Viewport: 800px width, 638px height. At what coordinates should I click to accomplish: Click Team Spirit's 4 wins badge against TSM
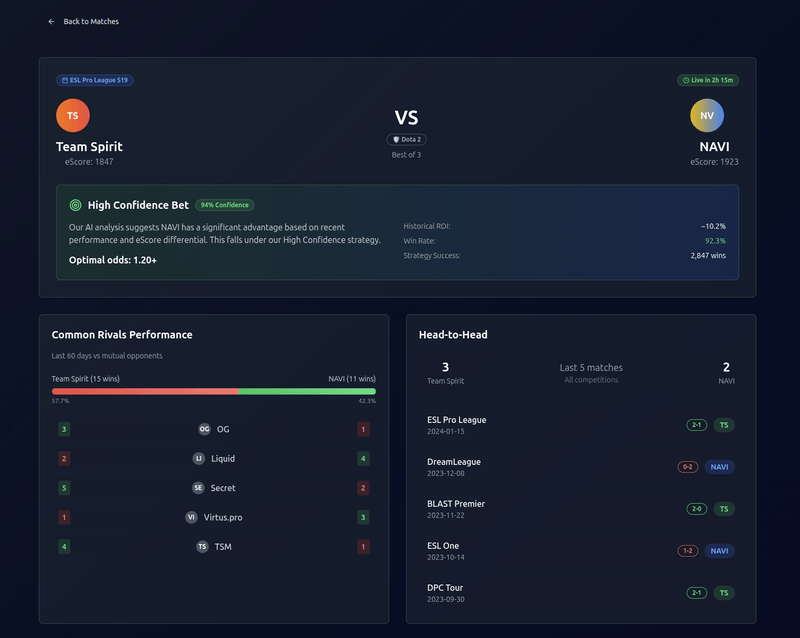click(64, 547)
